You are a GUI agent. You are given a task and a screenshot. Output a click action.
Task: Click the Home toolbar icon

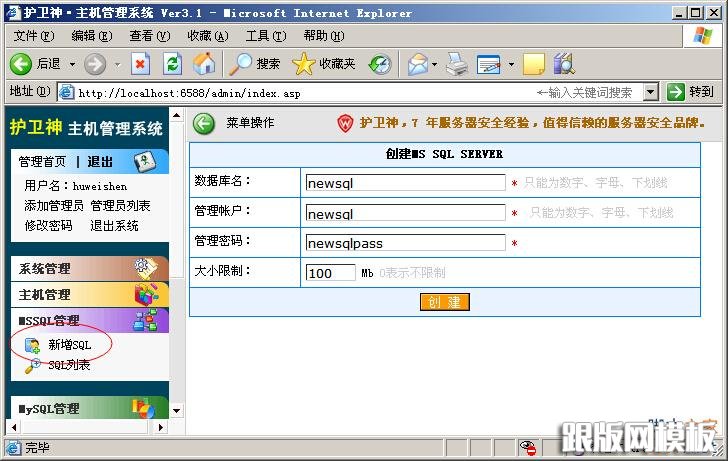coord(204,64)
